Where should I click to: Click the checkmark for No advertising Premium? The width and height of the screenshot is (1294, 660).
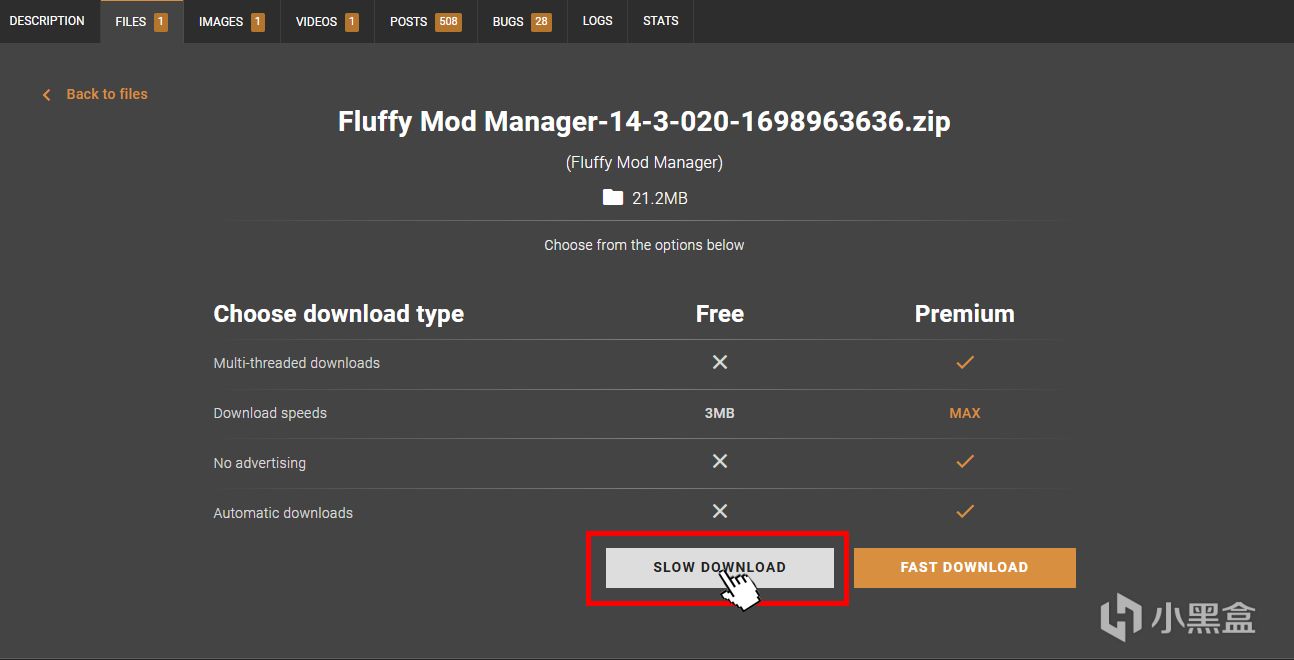pos(965,461)
